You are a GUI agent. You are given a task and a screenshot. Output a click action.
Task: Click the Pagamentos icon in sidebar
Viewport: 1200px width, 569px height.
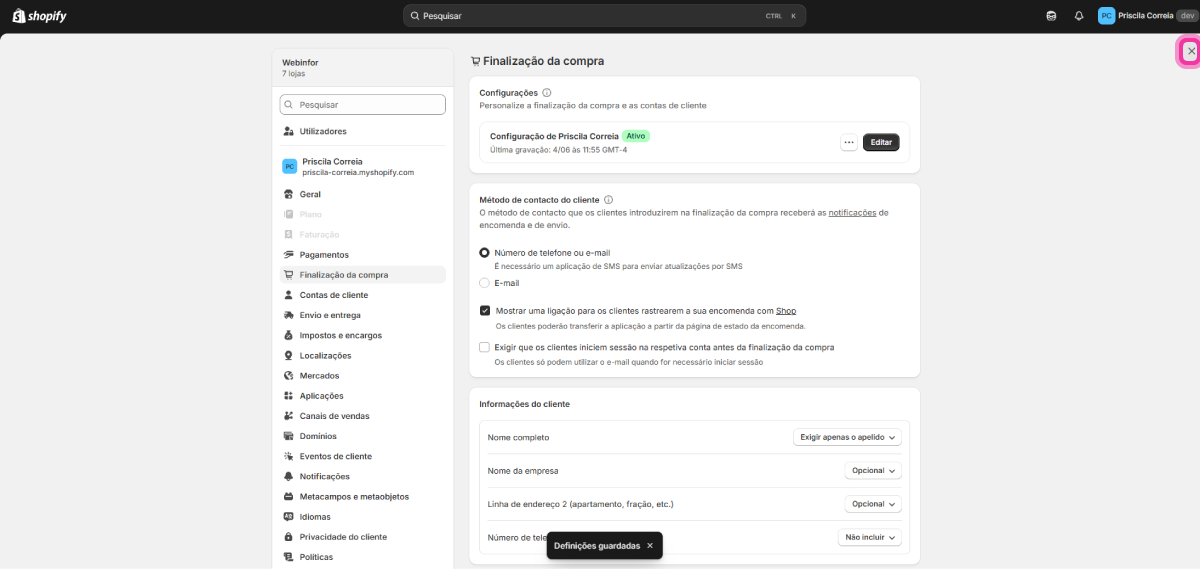288,255
